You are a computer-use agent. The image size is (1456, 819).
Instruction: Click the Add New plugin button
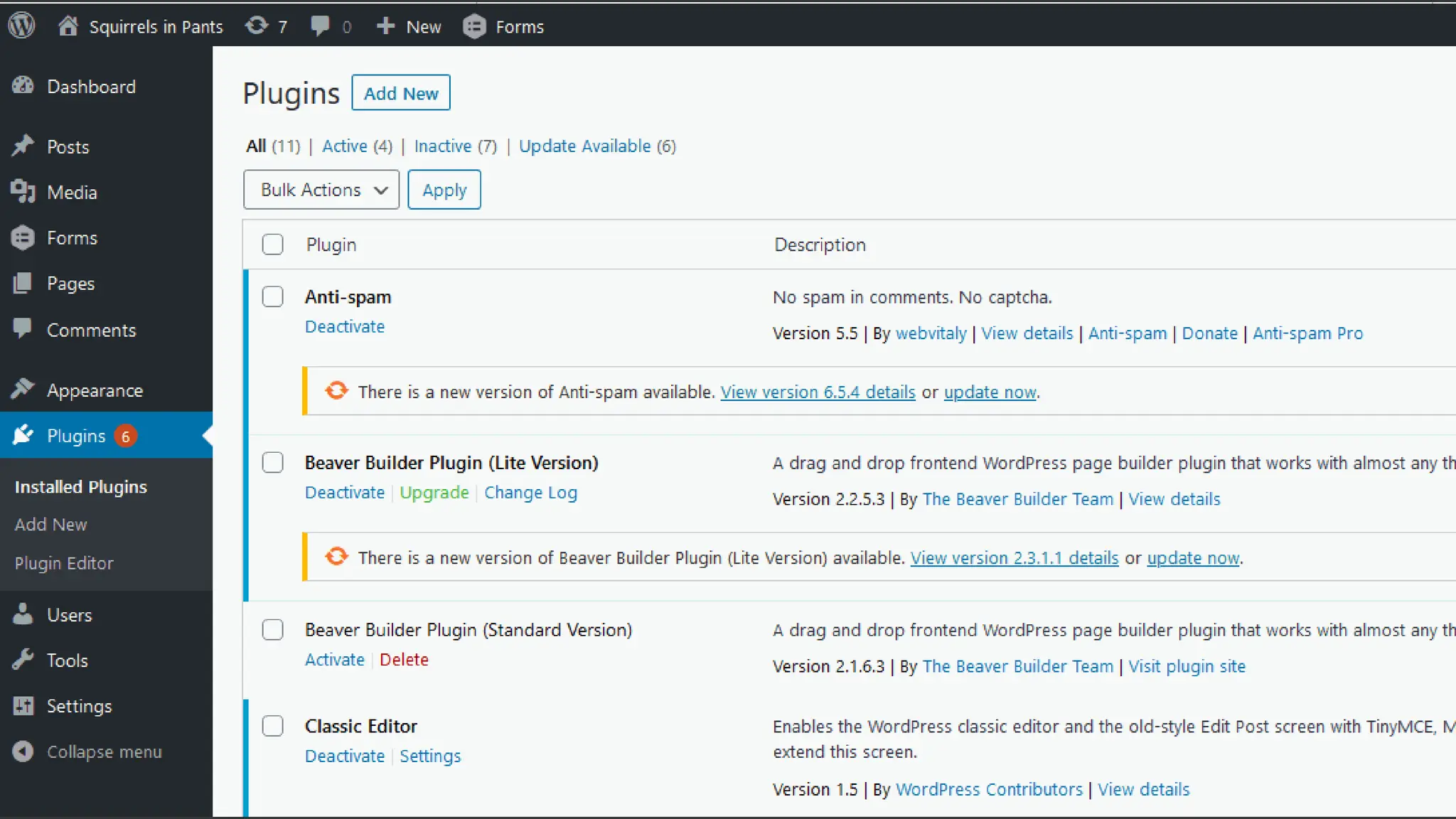[401, 93]
